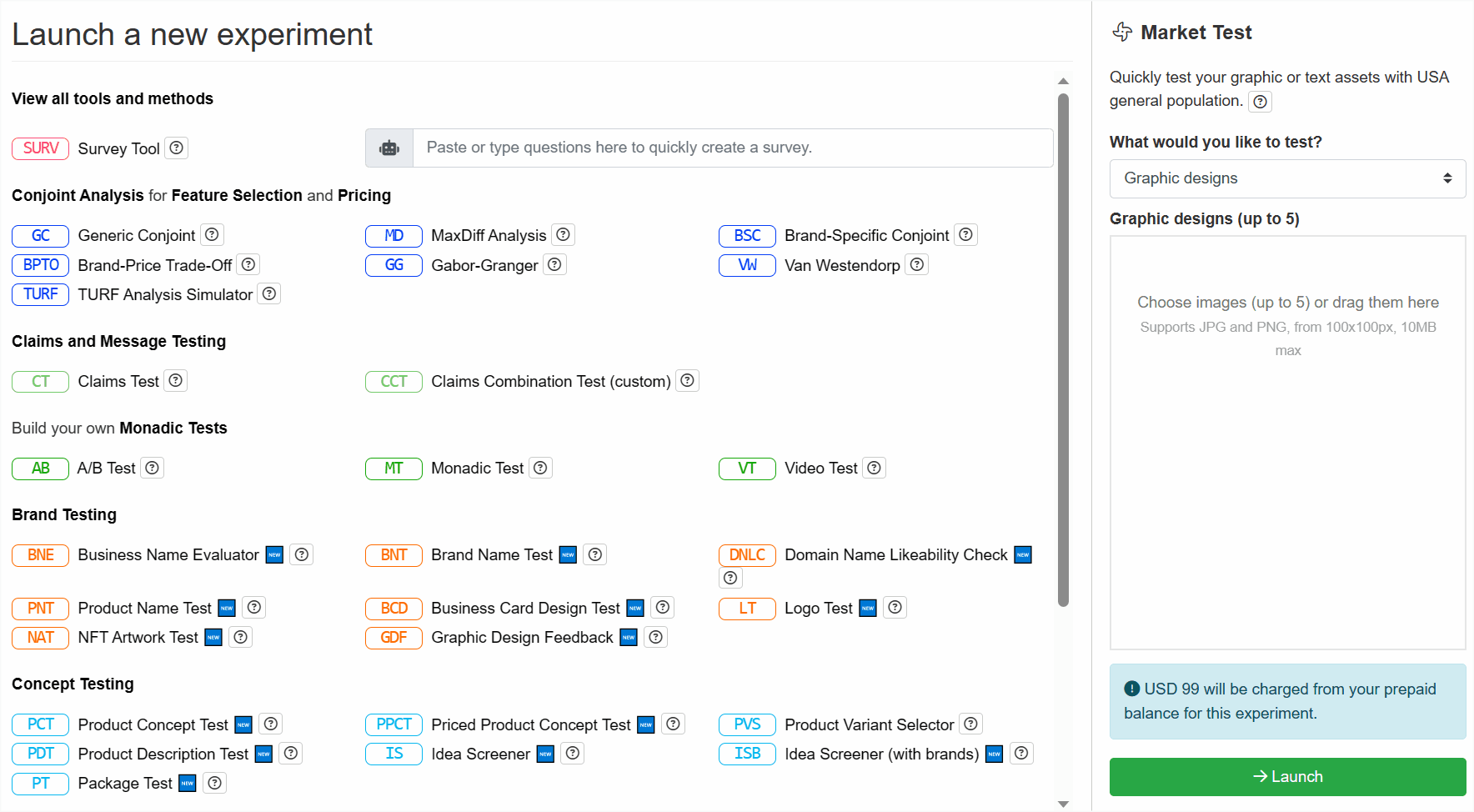
Task: Open help for Generic Conjoint
Action: click(x=212, y=235)
